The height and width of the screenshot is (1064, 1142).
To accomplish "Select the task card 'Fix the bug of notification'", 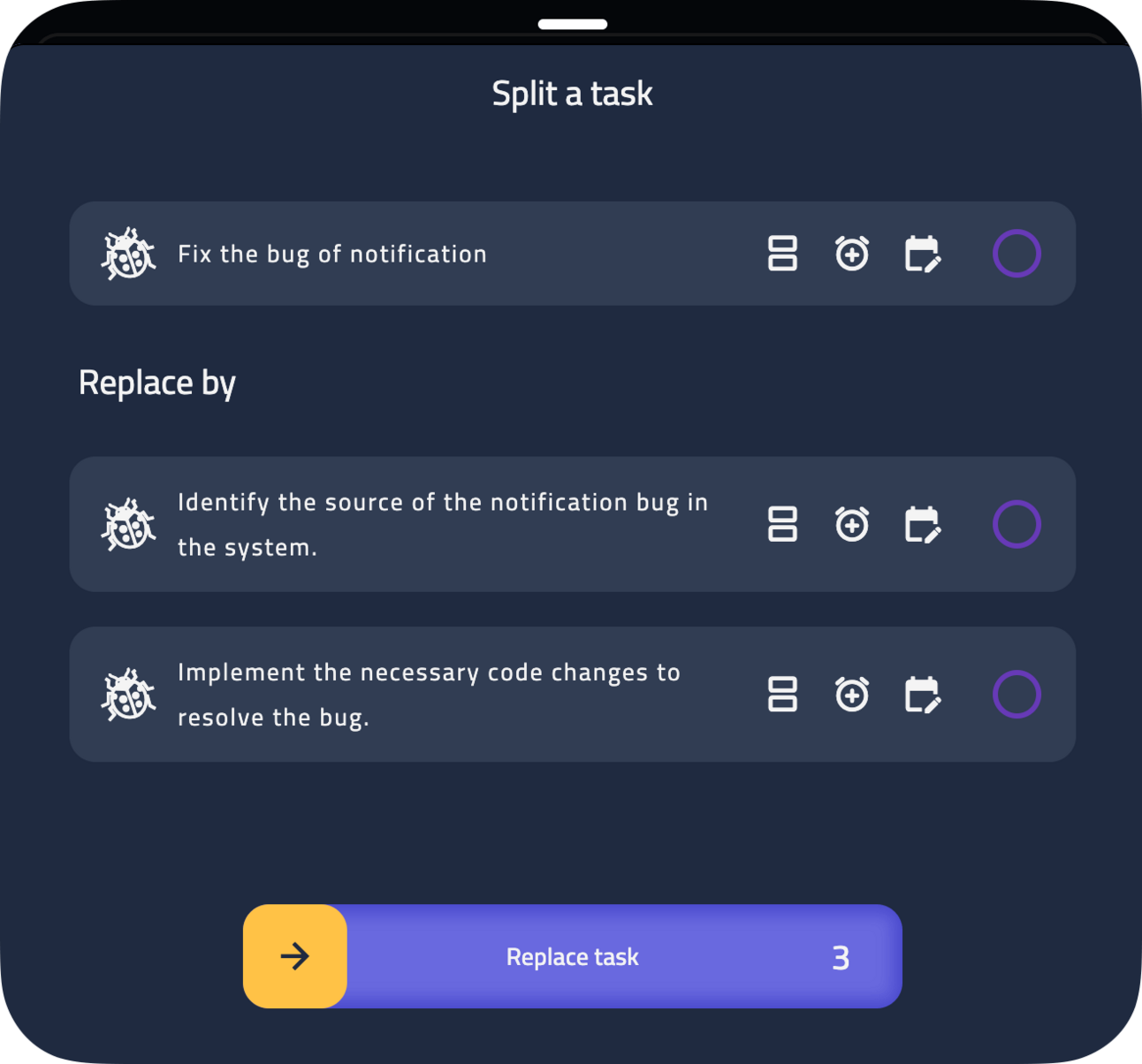I will 442,254.
